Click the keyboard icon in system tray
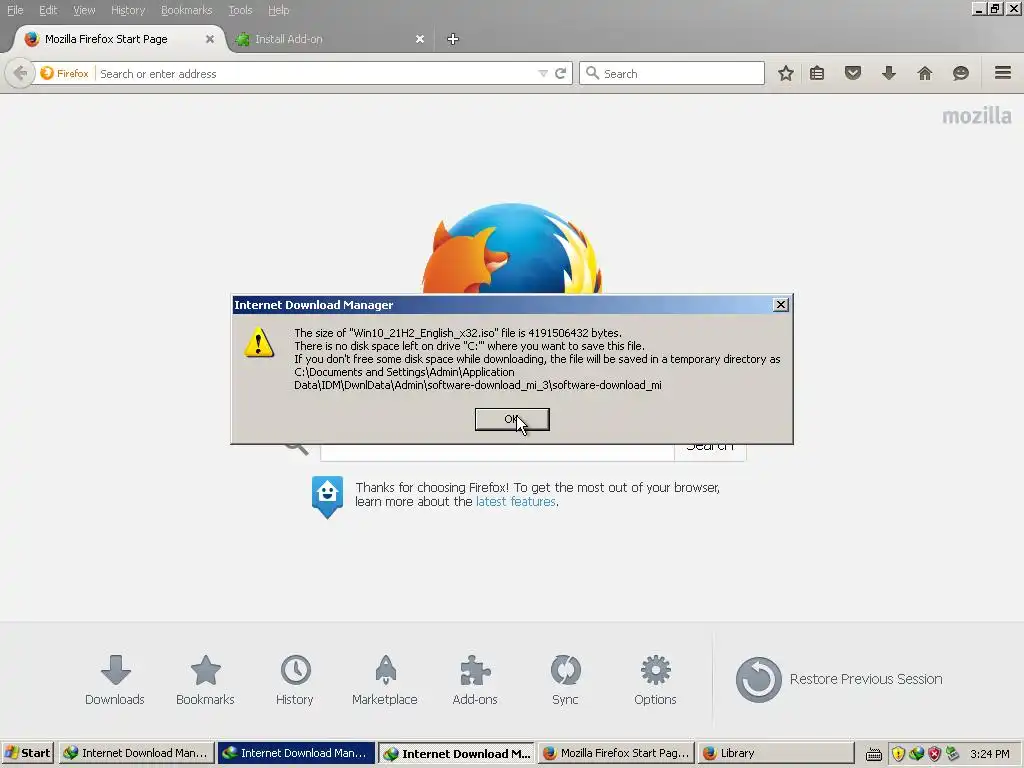 (x=874, y=754)
